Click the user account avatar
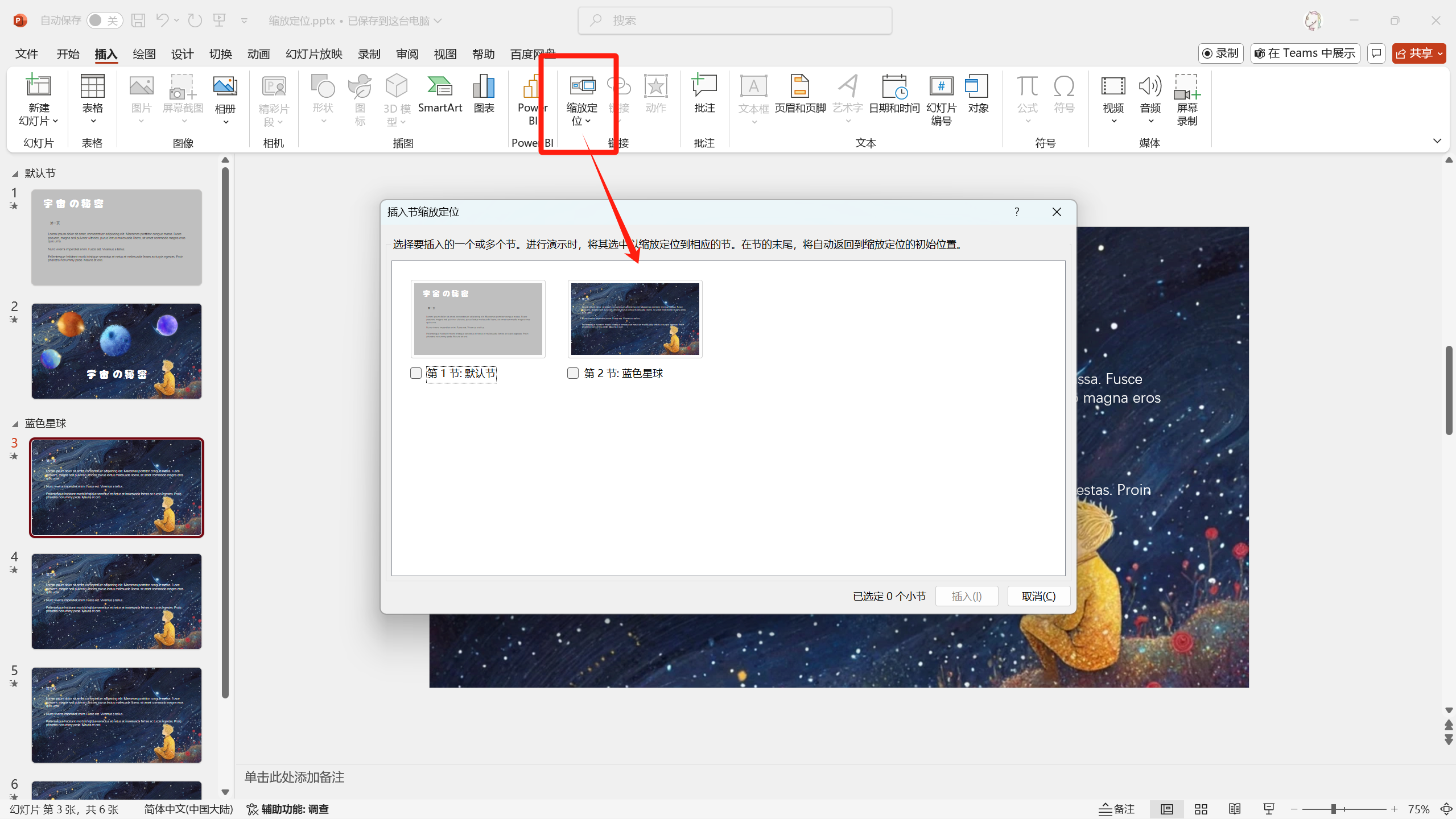1456x819 pixels. pyautogui.click(x=1313, y=20)
